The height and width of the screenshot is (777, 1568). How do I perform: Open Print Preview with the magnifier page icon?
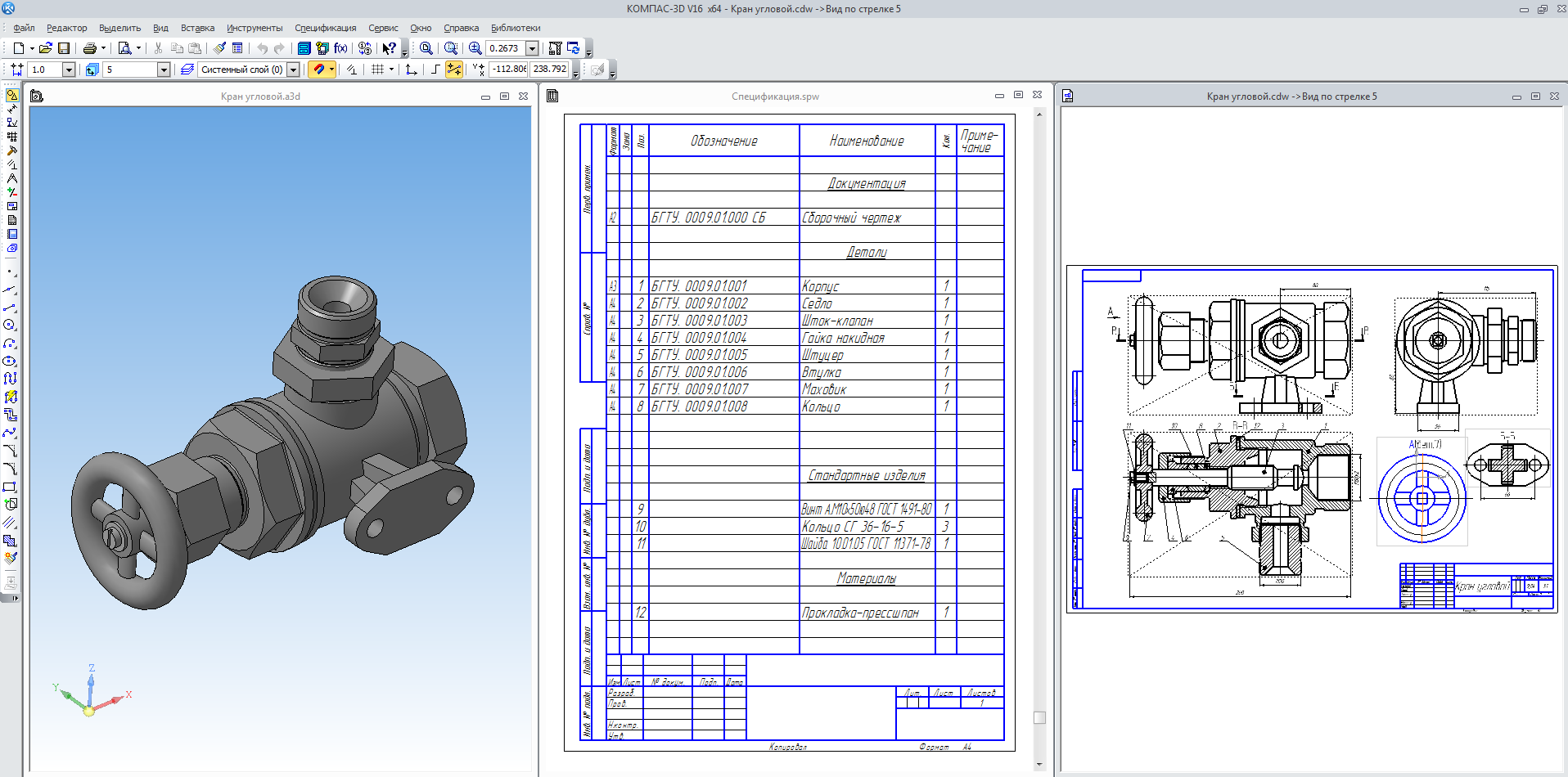pos(124,48)
